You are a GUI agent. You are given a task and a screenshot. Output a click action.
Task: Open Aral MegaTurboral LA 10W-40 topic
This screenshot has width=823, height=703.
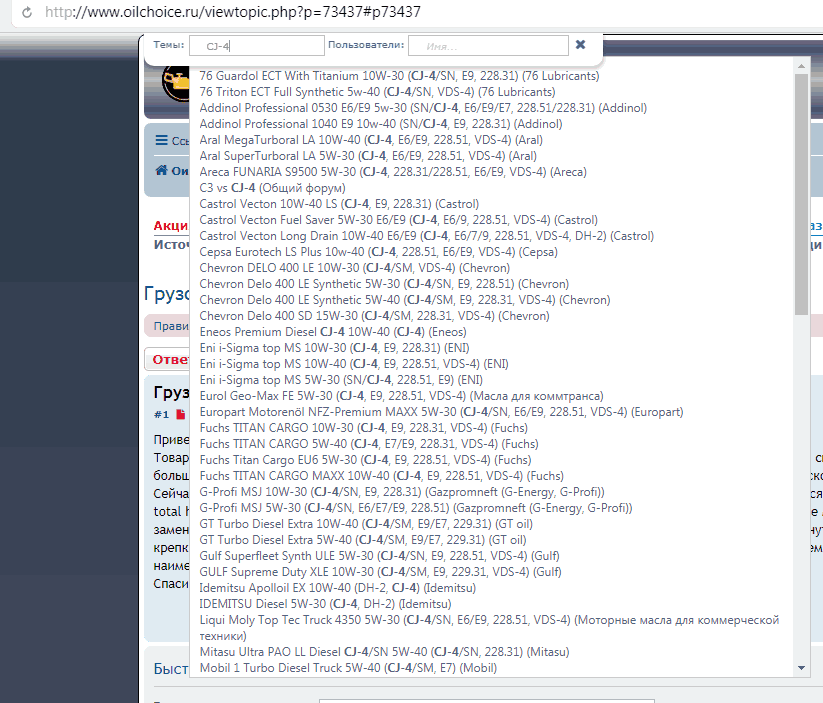[x=371, y=140]
